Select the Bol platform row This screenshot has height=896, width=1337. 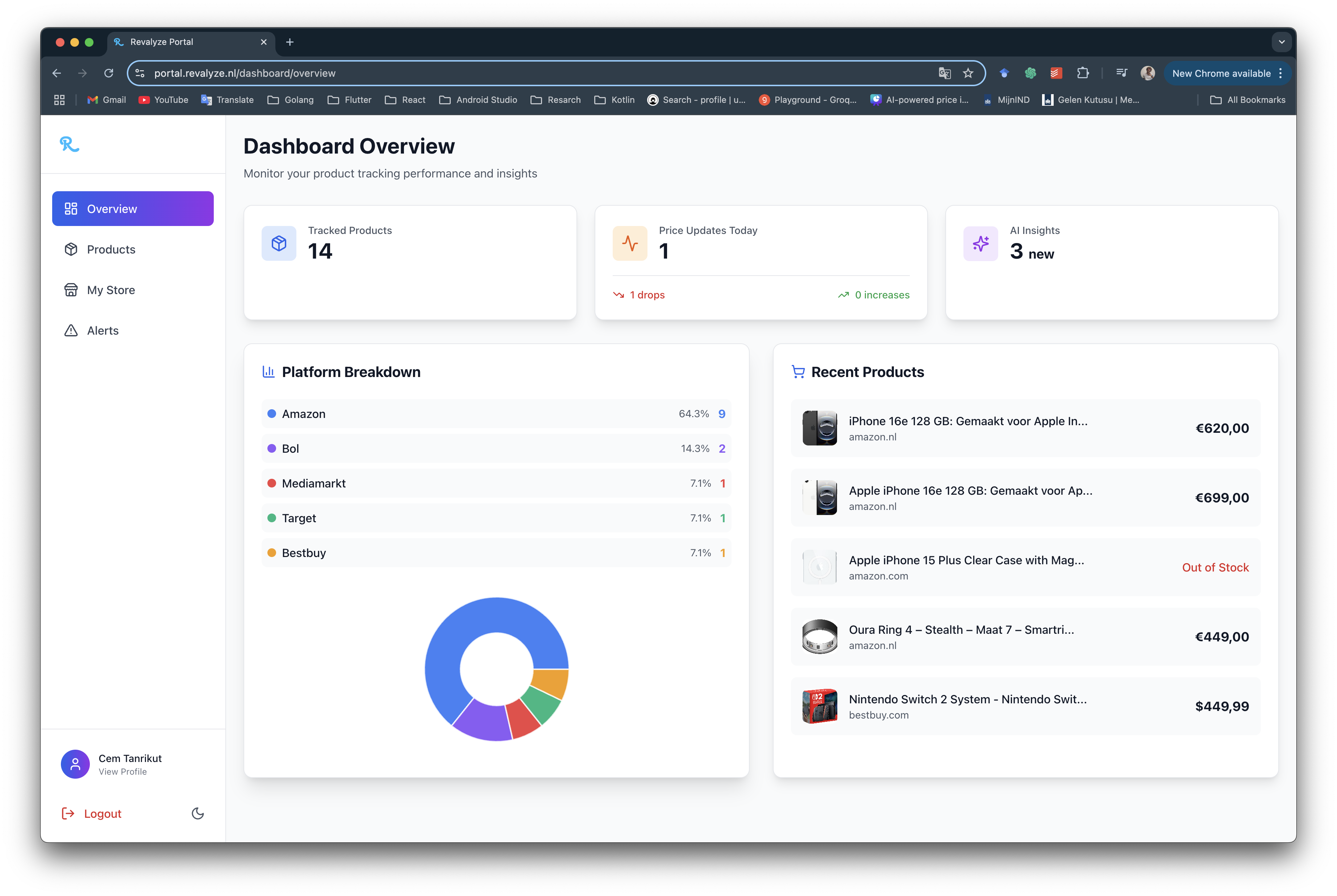[x=496, y=449]
